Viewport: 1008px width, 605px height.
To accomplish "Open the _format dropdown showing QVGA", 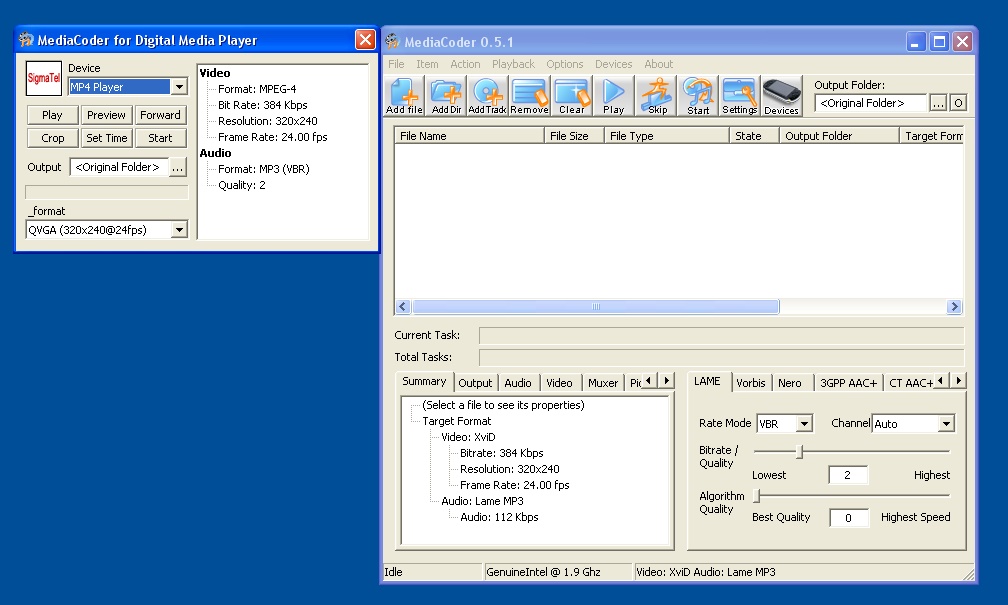I will [179, 230].
